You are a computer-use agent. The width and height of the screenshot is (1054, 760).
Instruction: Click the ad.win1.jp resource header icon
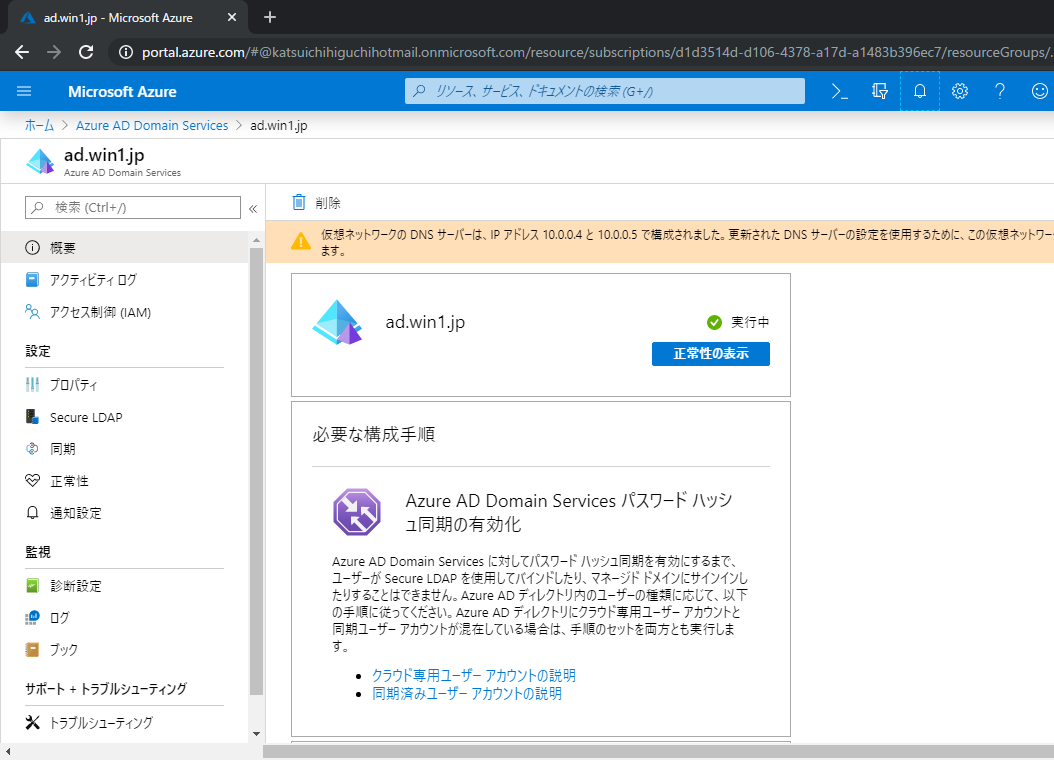click(x=40, y=161)
